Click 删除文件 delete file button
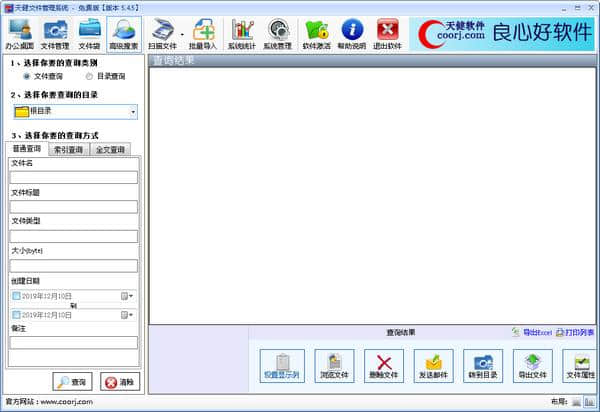Image resolution: width=600 pixels, height=412 pixels. point(384,366)
